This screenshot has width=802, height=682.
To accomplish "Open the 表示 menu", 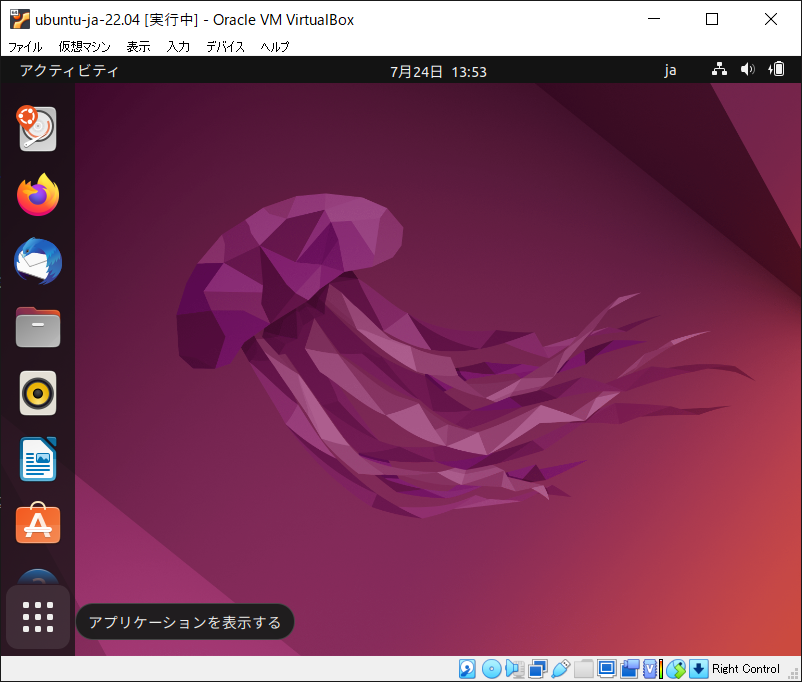I will [x=139, y=47].
